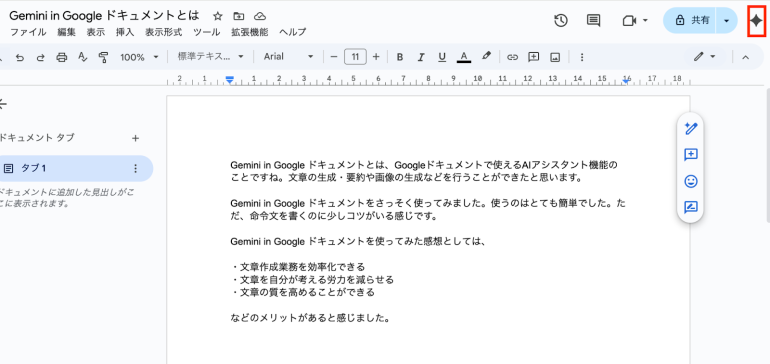Add a new document tab with plus
Image resolution: width=770 pixels, height=364 pixels.
(x=136, y=138)
